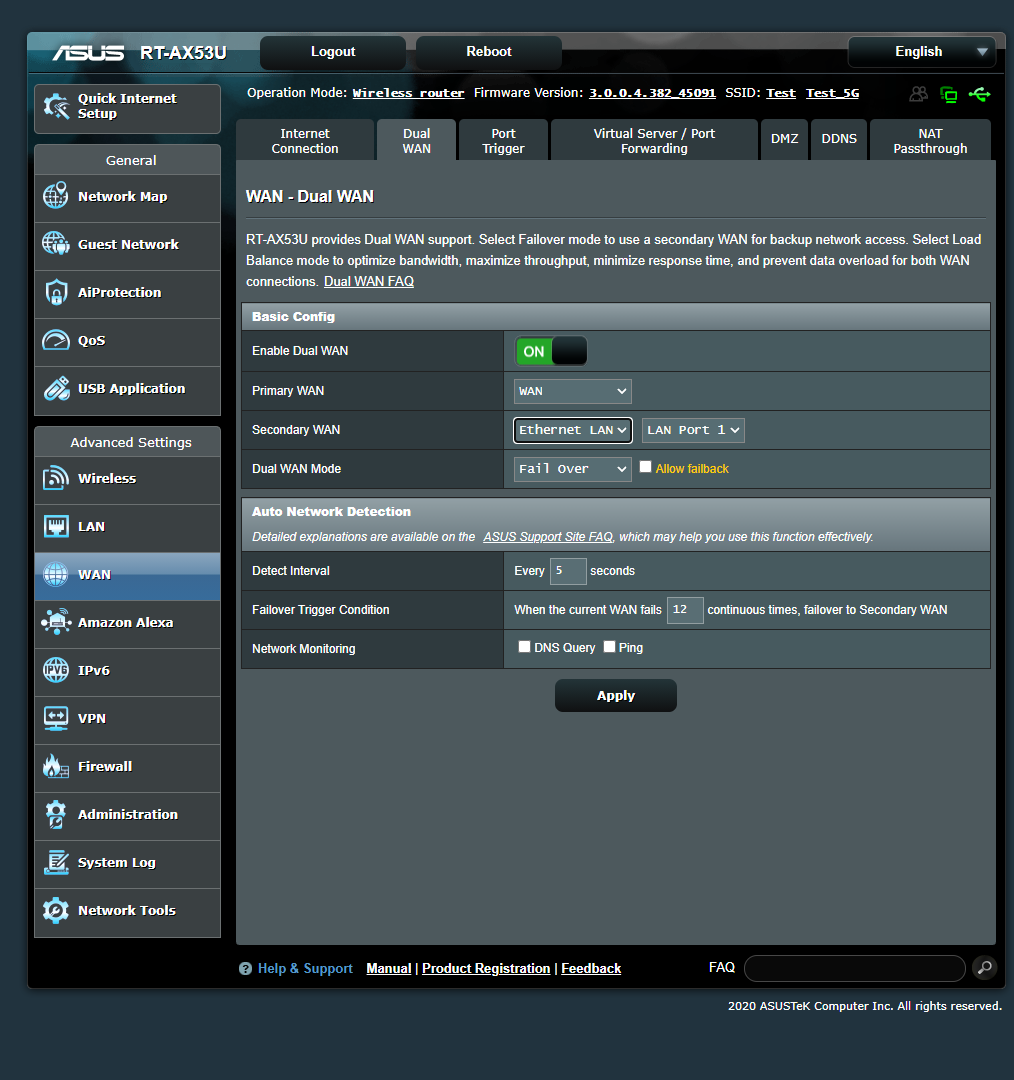This screenshot has height=1080, width=1014.
Task: Click the USB status icon in header
Action: point(980,93)
